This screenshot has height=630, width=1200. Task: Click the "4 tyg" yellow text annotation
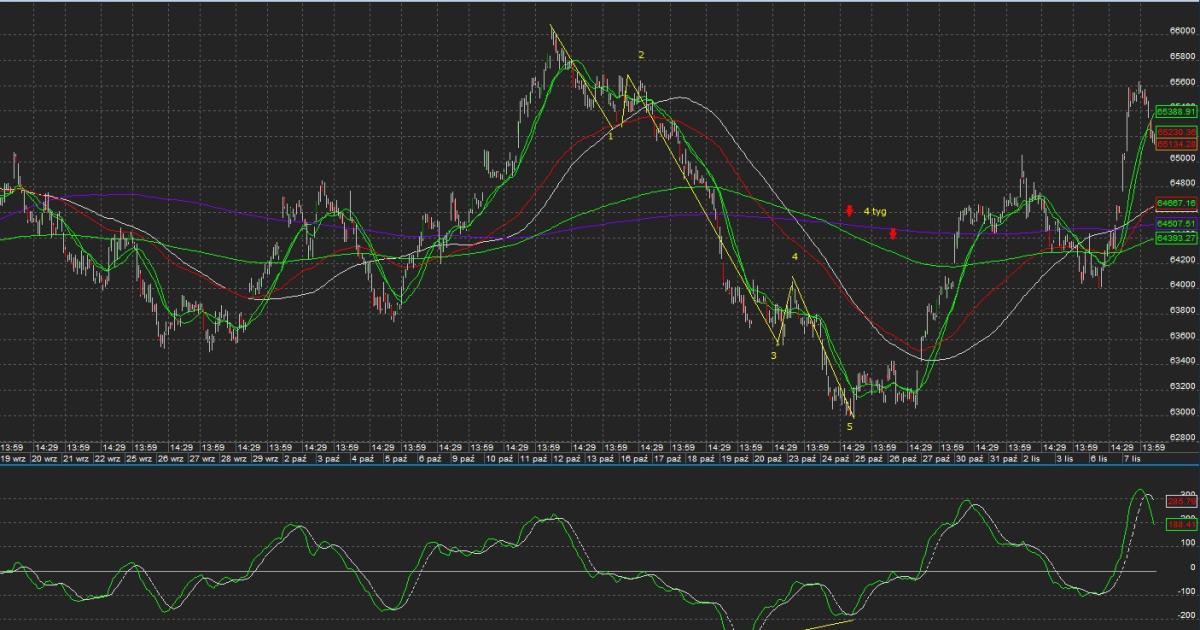click(x=875, y=211)
